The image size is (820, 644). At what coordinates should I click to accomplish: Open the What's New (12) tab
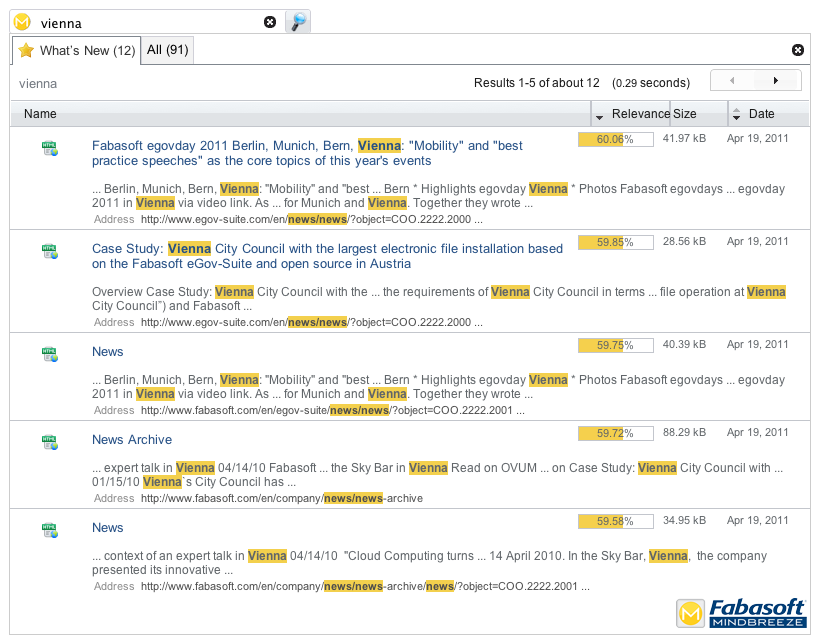click(x=75, y=51)
